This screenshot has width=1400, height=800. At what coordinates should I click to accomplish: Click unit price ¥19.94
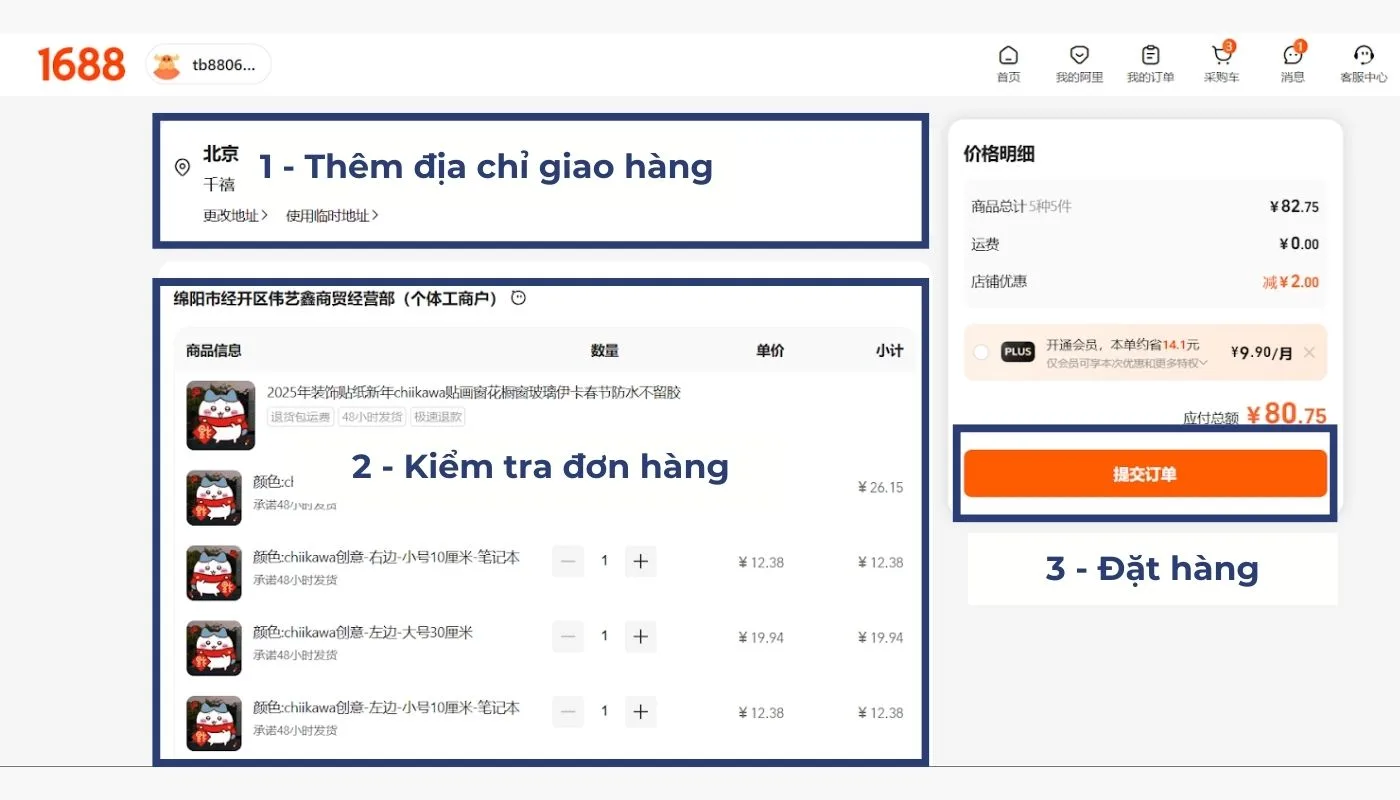(761, 637)
